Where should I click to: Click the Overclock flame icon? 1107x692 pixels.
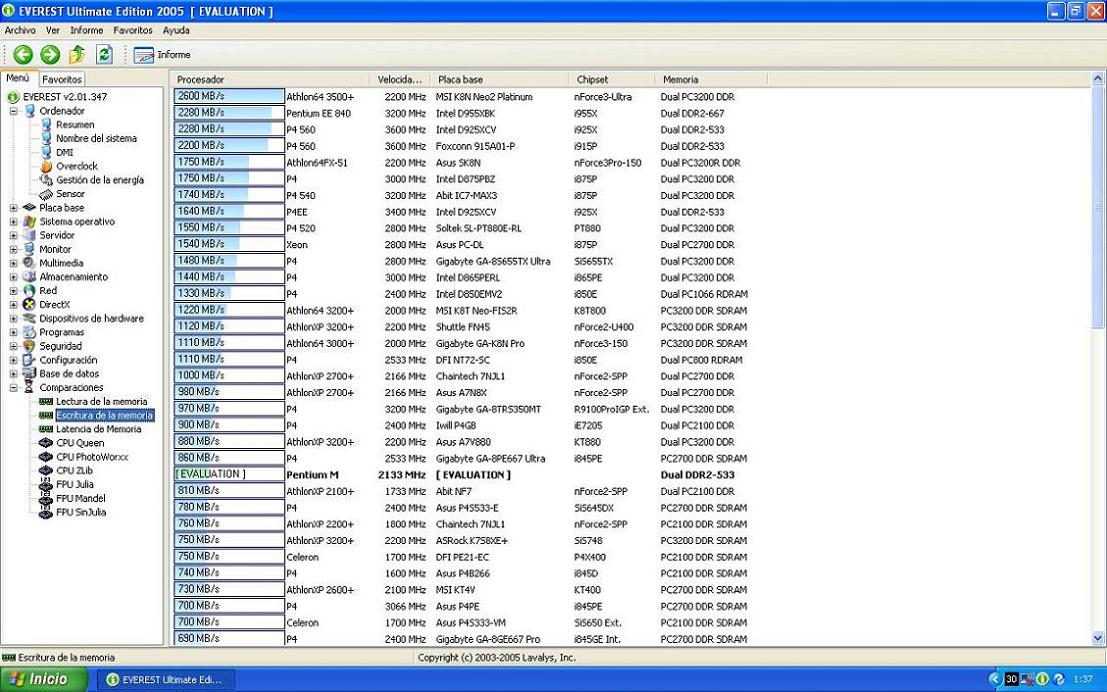pos(46,166)
